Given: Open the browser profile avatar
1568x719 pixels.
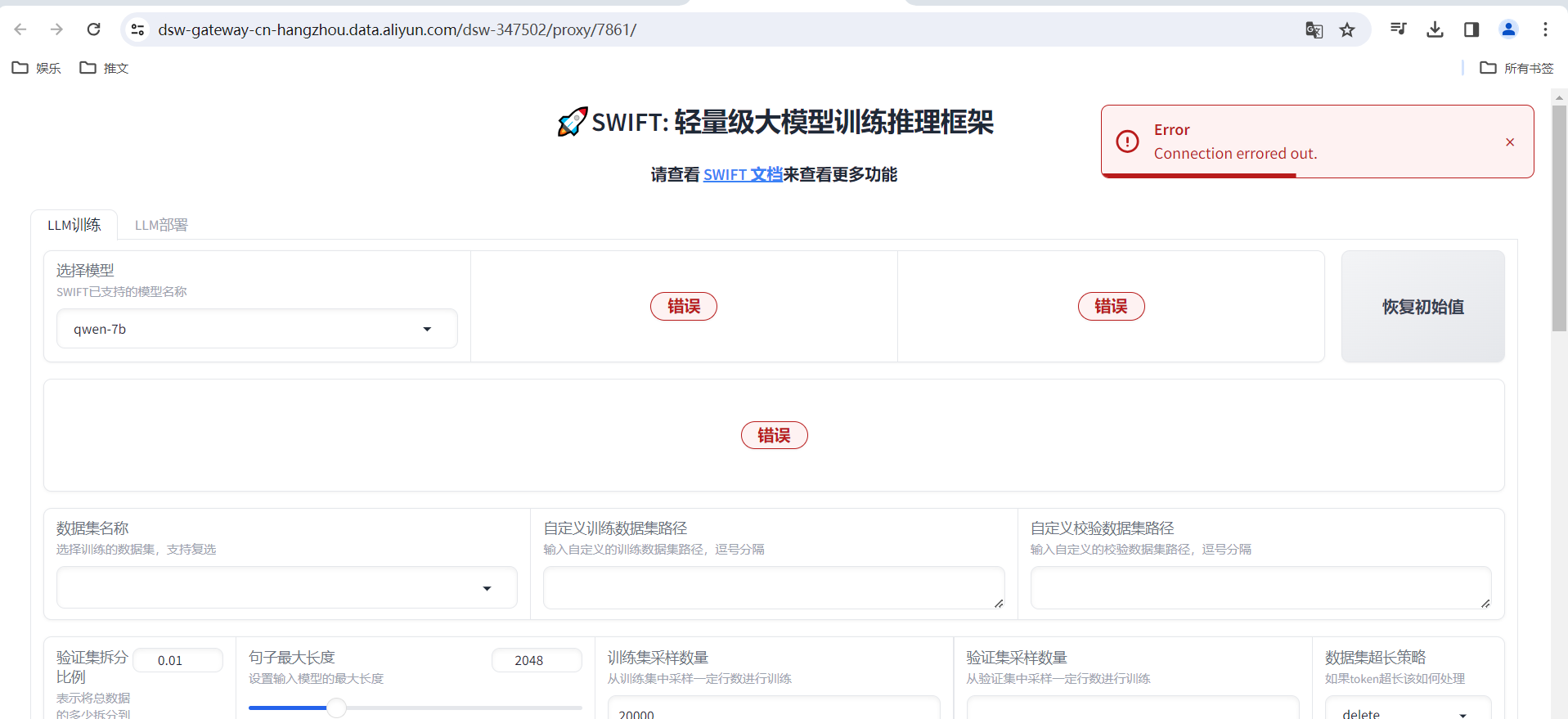Looking at the screenshot, I should (x=1508, y=29).
